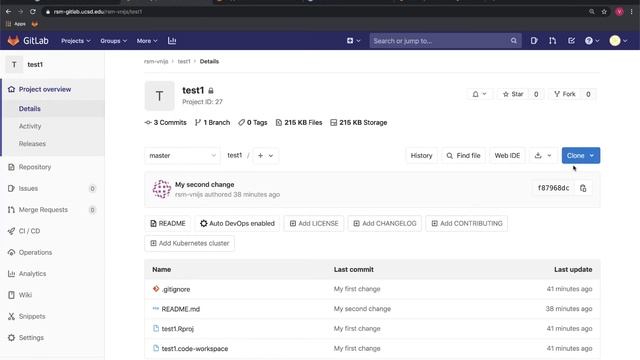The width and height of the screenshot is (640, 360).
Task: Open Activity in the sidebar
Action: [x=30, y=126]
